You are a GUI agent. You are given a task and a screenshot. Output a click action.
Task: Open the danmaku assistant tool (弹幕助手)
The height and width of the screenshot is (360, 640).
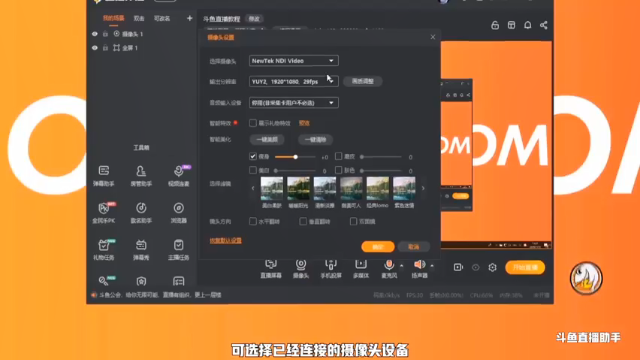point(104,176)
